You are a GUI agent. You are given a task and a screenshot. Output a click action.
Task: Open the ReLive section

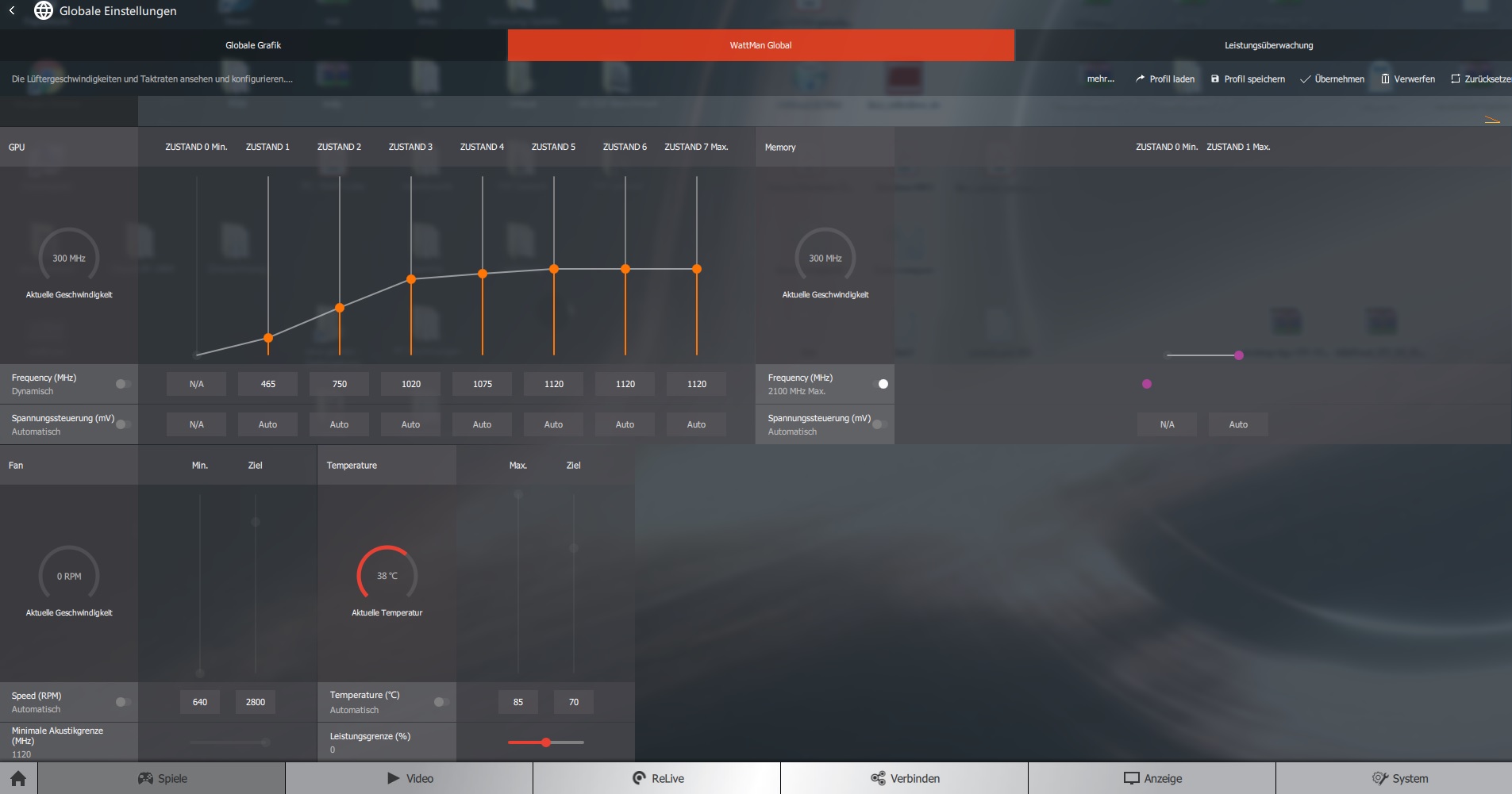pos(657,778)
